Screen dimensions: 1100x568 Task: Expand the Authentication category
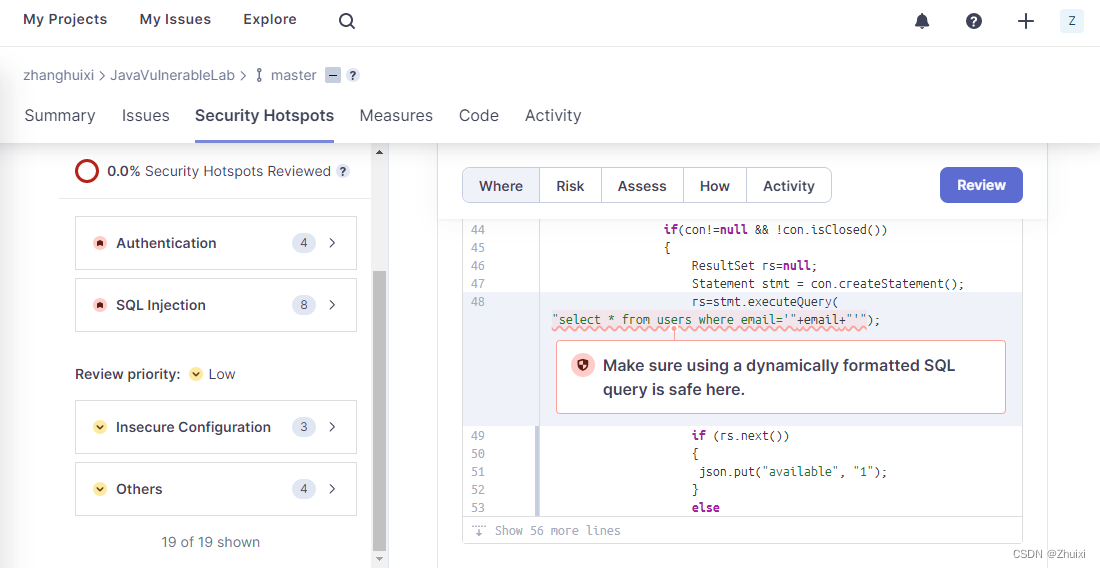[215, 243]
